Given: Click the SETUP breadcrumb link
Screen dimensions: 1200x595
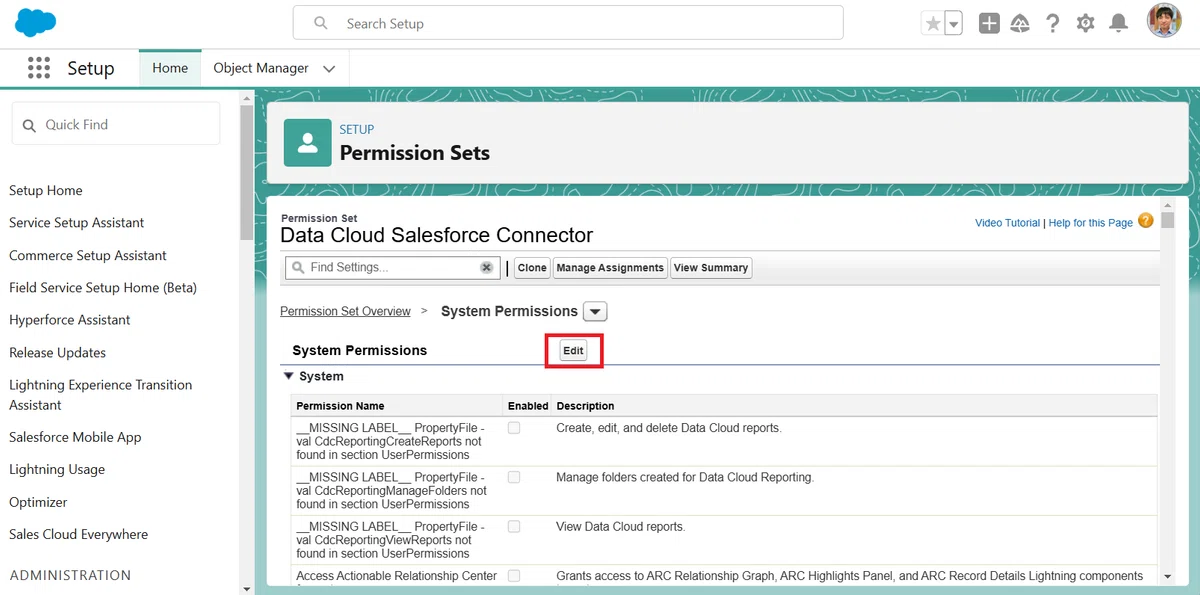Looking at the screenshot, I should click(357, 130).
